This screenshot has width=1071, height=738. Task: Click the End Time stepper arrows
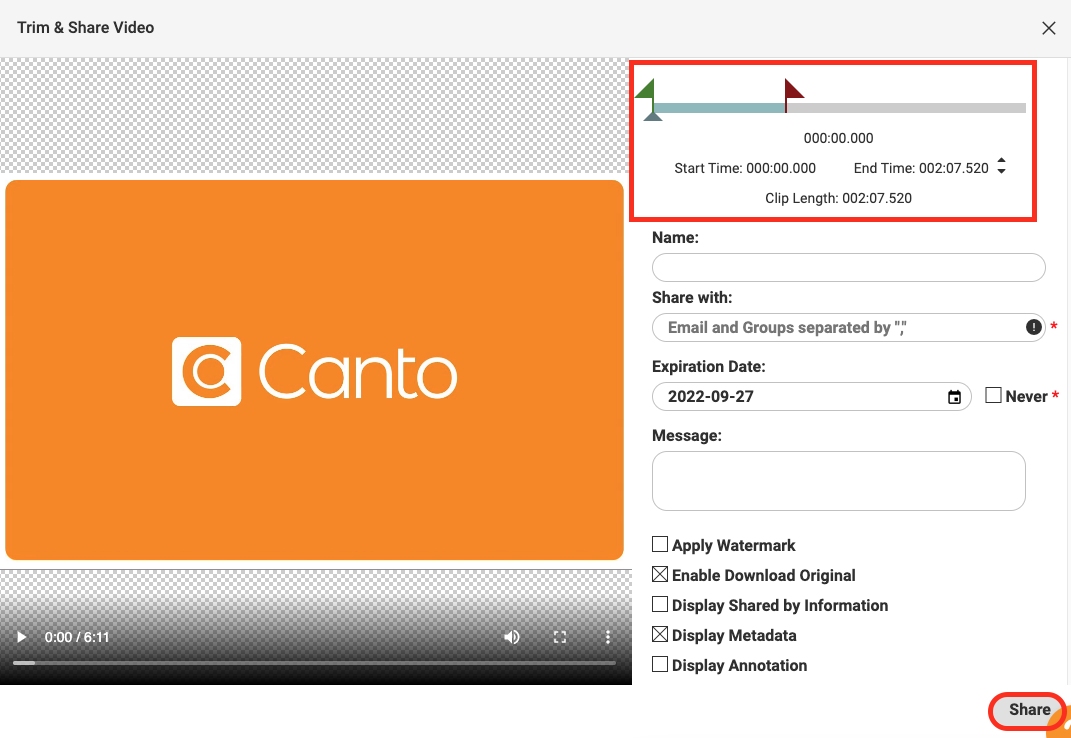pos(1001,166)
